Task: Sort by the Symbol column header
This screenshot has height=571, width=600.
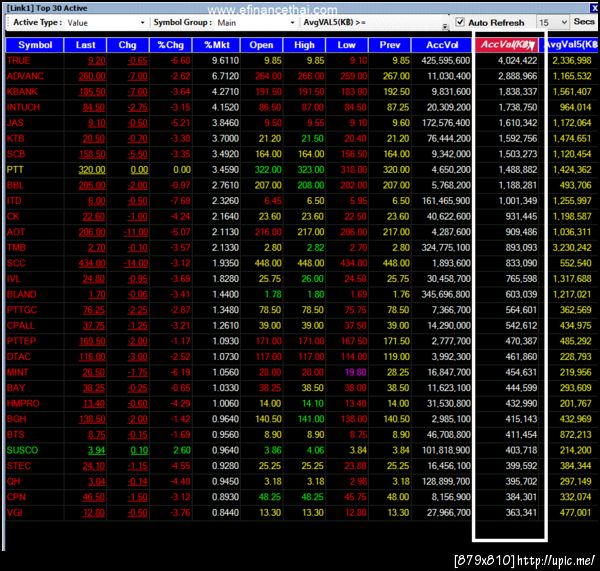Action: (x=35, y=45)
